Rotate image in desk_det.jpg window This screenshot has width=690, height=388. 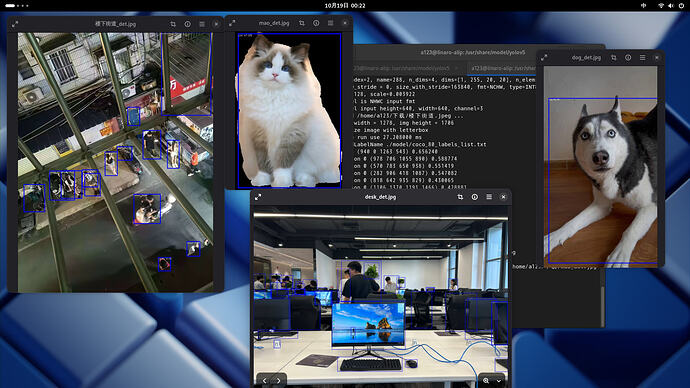(x=460, y=197)
